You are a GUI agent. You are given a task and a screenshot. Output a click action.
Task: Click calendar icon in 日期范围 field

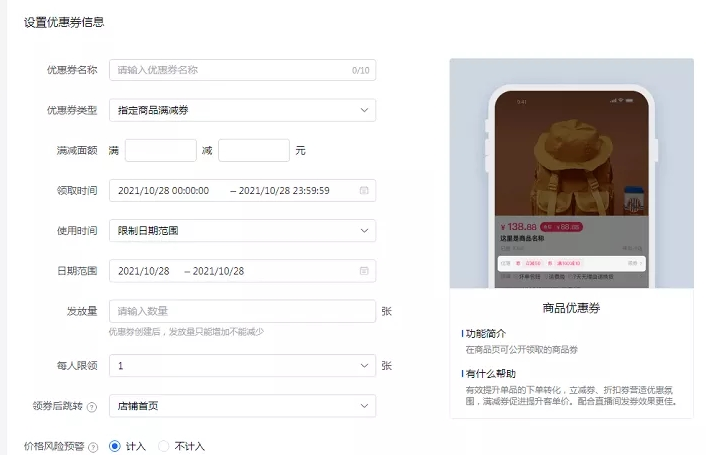[364, 271]
